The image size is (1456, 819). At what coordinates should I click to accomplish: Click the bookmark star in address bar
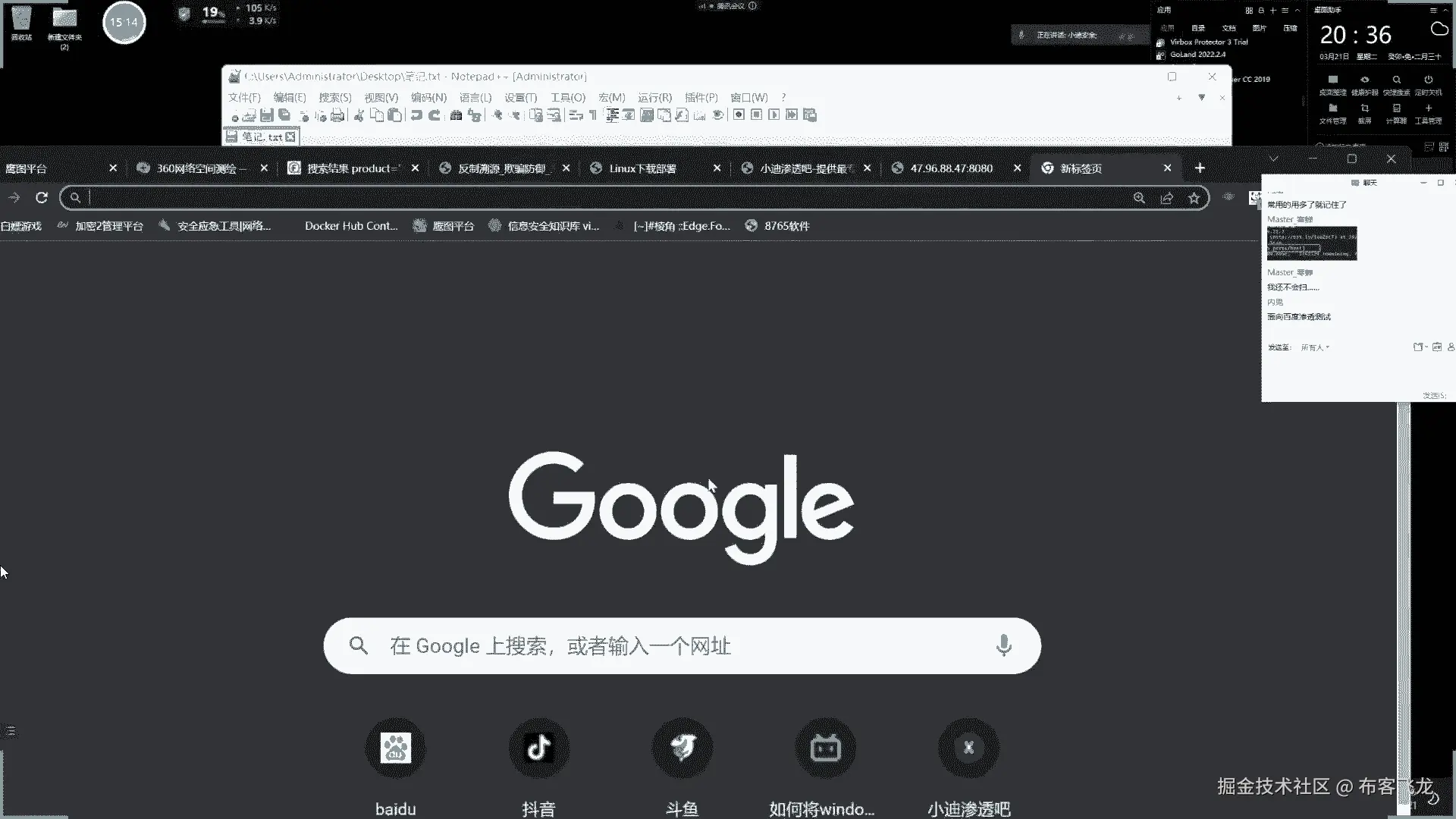pyautogui.click(x=1194, y=198)
